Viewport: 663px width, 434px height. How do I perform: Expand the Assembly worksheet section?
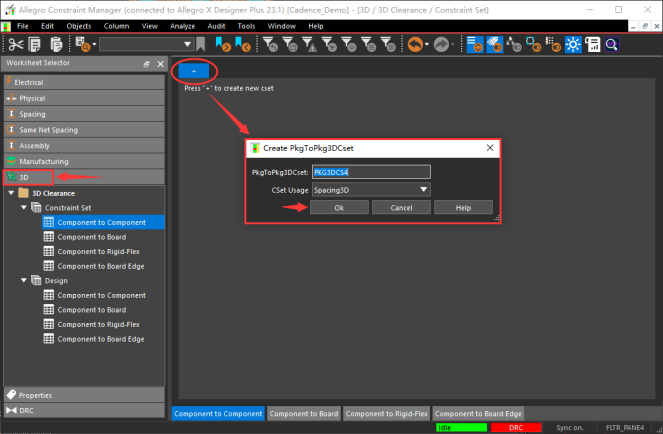pyautogui.click(x=84, y=146)
